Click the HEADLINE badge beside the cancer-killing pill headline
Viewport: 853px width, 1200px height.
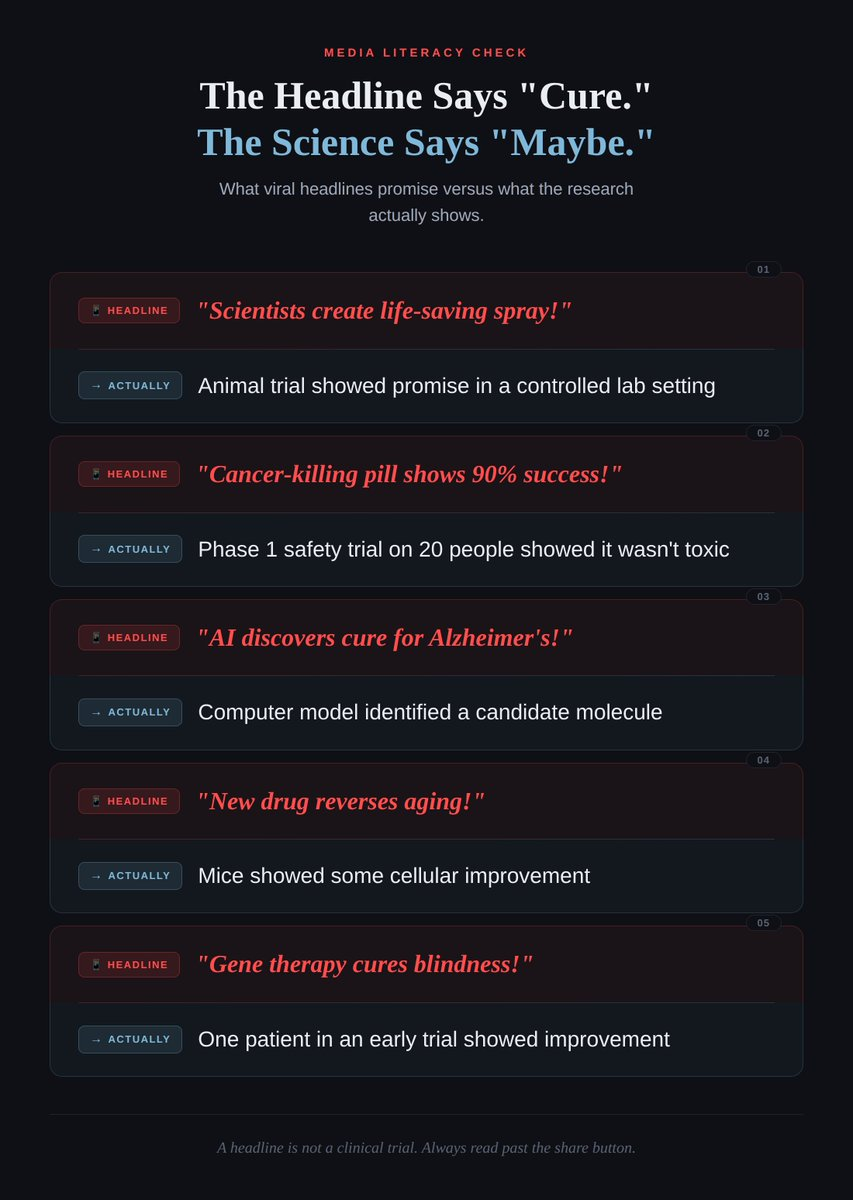129,474
